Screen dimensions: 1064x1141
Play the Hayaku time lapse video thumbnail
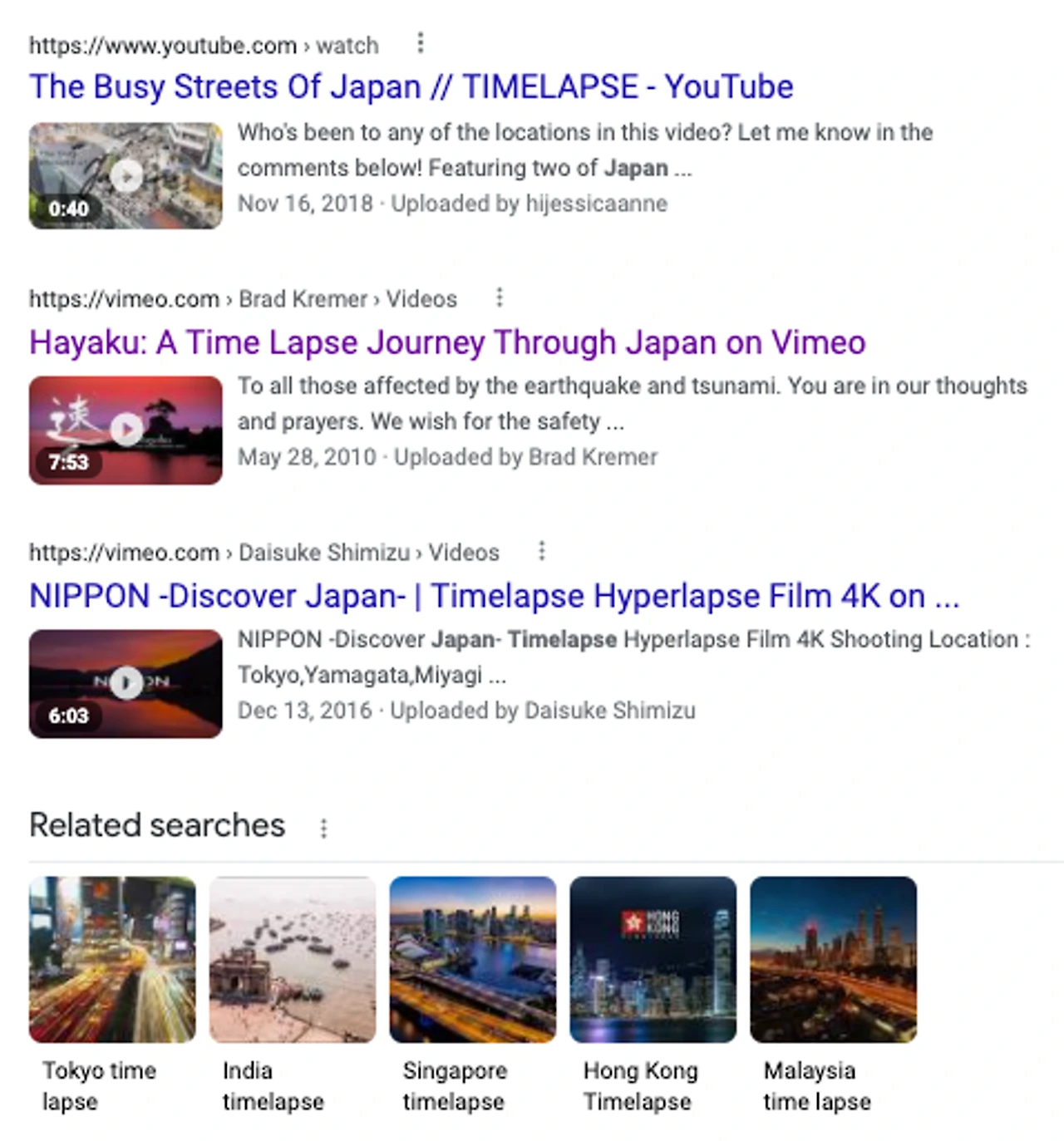click(126, 430)
